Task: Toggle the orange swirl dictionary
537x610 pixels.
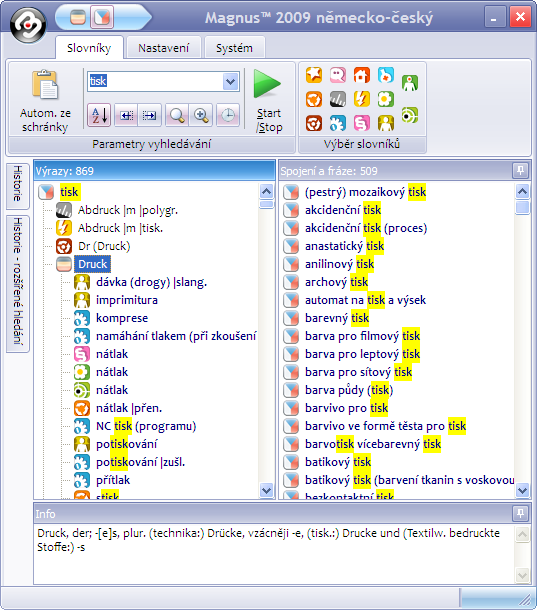Action: [314, 99]
